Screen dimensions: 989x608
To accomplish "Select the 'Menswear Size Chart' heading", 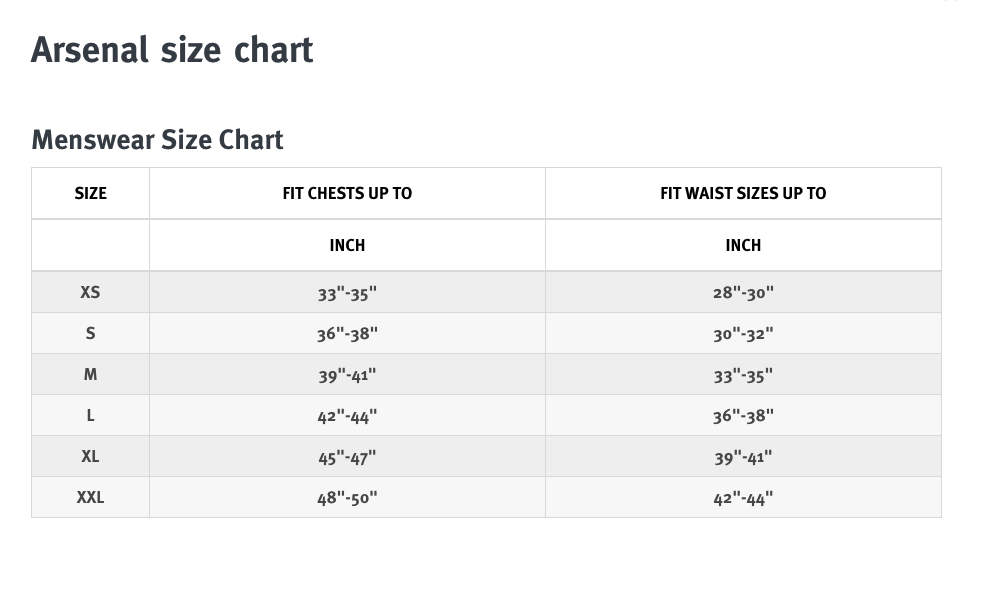I will tap(158, 140).
